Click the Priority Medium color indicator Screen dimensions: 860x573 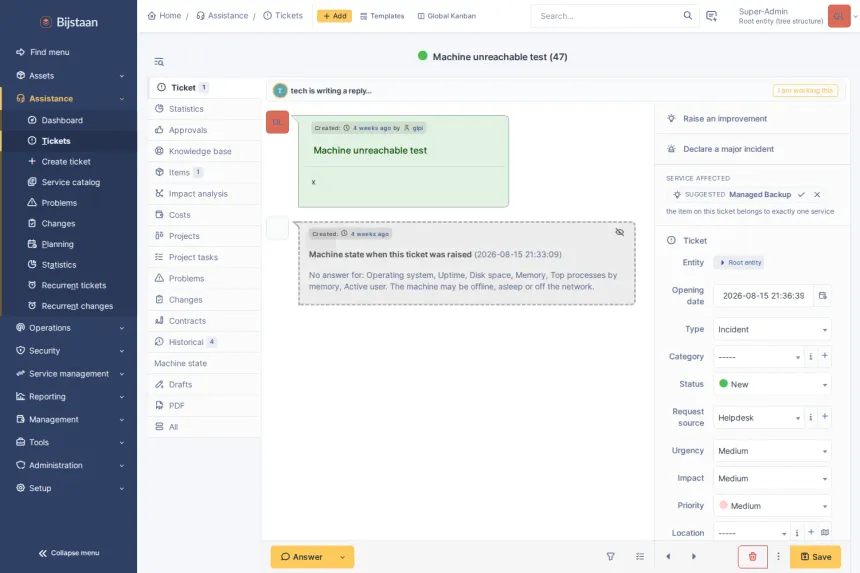pos(723,505)
